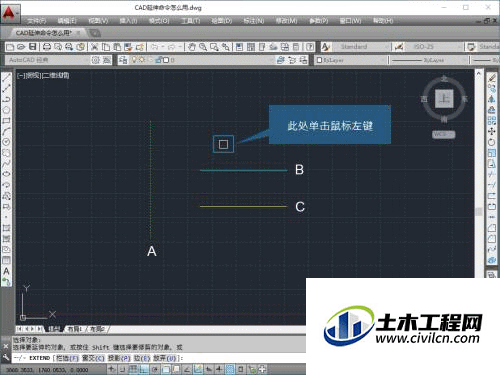Screen dimensions: 500x375
Task: Select the Arc draw tool
Action: point(6,131)
